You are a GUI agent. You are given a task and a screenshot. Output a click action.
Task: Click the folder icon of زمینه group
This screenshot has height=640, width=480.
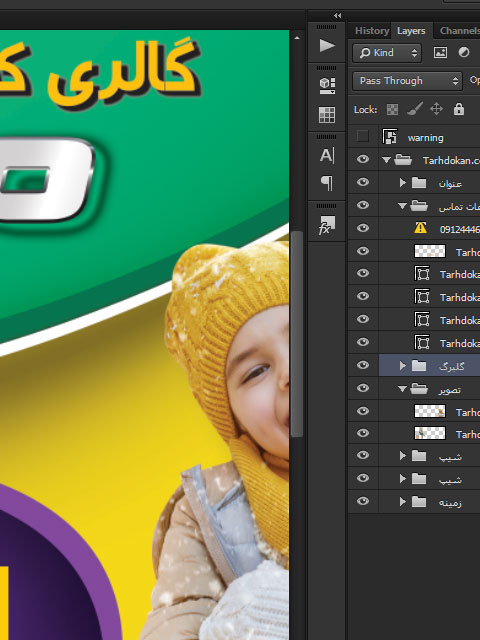(x=419, y=502)
